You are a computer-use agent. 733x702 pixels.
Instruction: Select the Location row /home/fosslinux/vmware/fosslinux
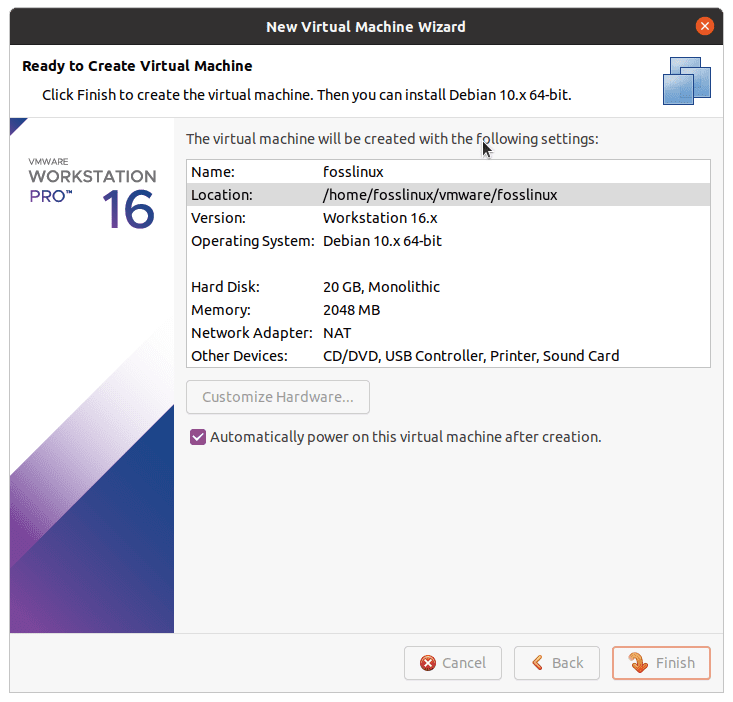(448, 195)
